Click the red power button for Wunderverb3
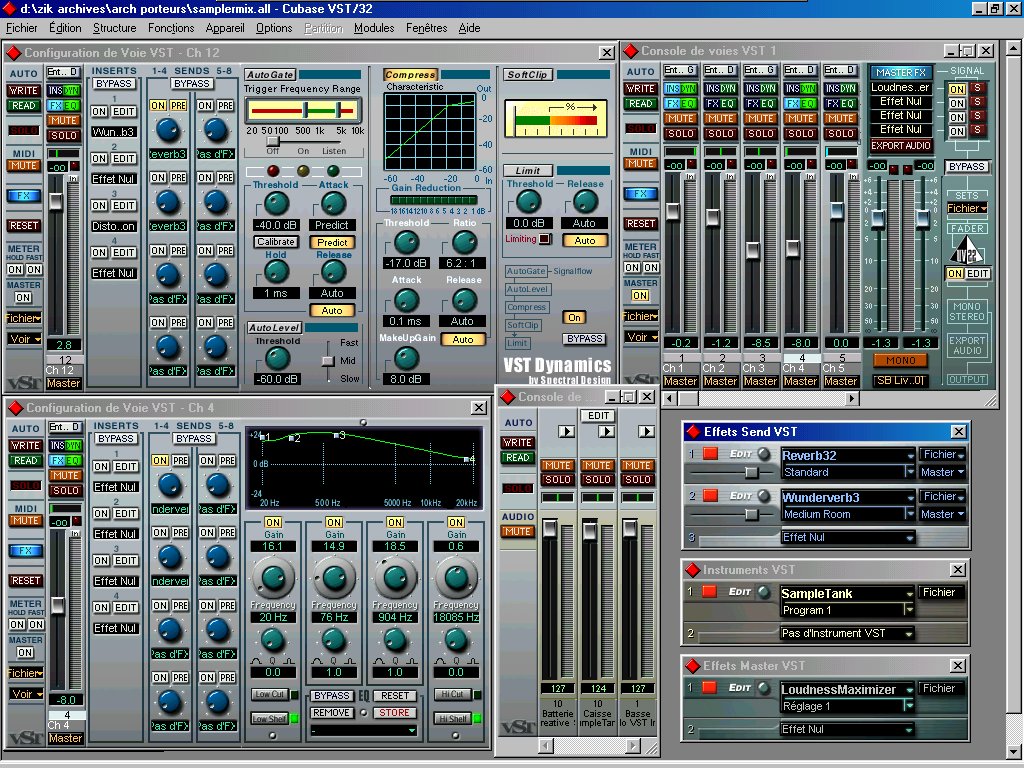 711,496
